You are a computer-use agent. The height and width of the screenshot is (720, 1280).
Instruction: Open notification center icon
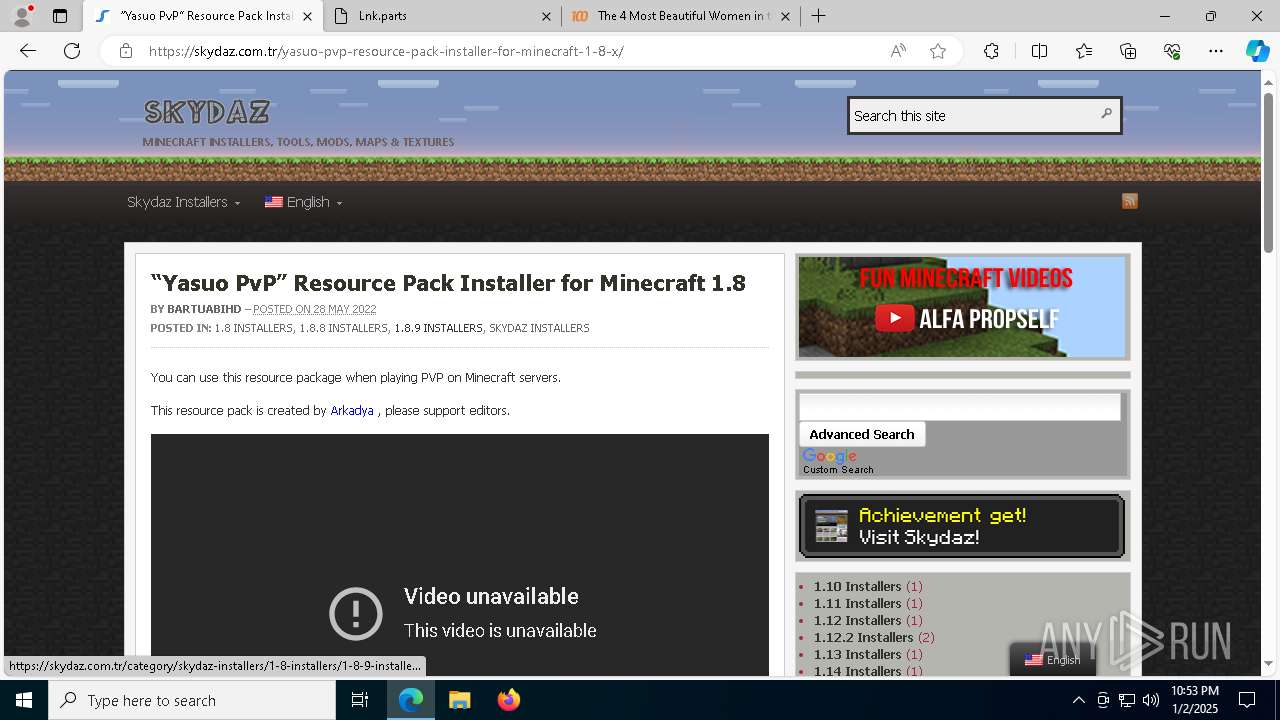point(1247,700)
